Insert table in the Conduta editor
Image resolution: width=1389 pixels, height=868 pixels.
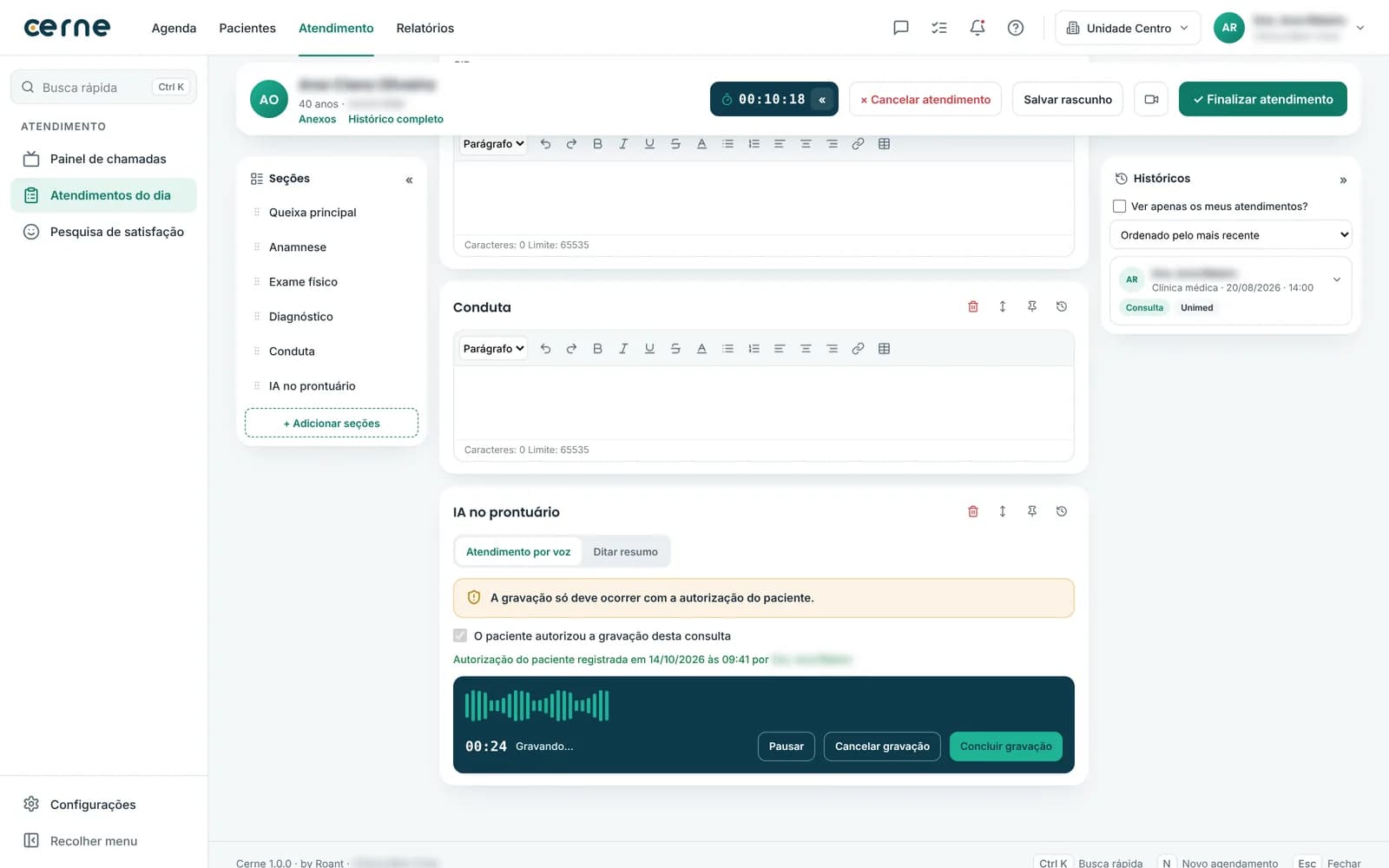[884, 348]
